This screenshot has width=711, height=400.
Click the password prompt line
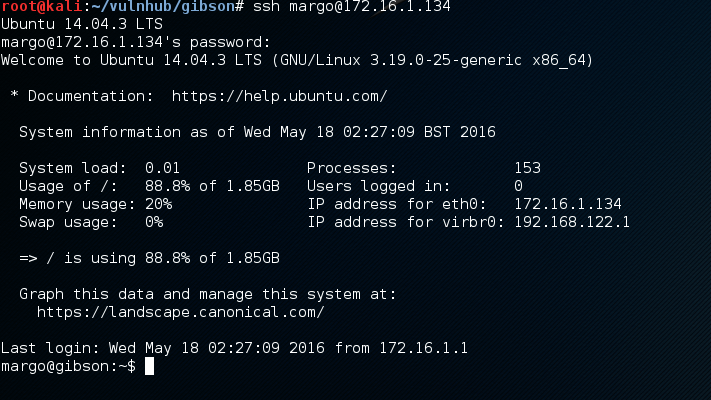coord(136,42)
